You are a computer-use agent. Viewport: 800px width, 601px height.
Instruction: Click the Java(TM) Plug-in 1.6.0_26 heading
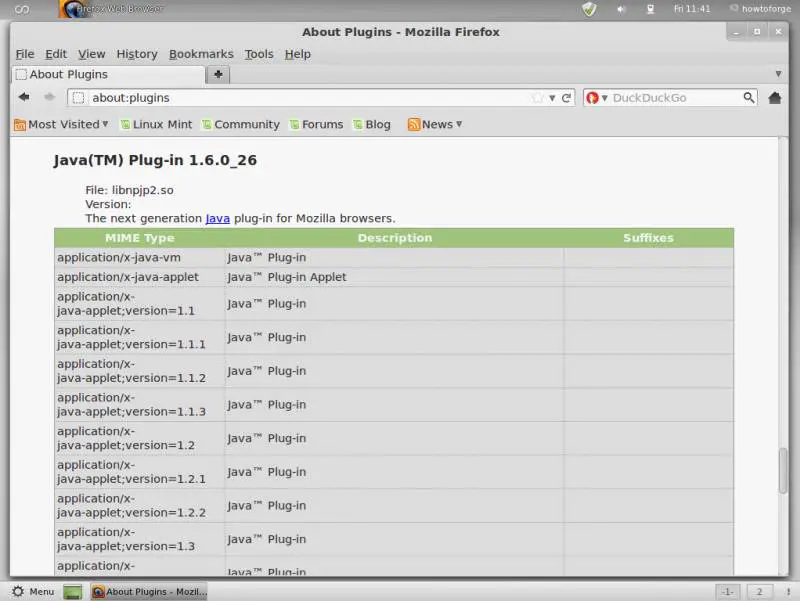point(155,160)
